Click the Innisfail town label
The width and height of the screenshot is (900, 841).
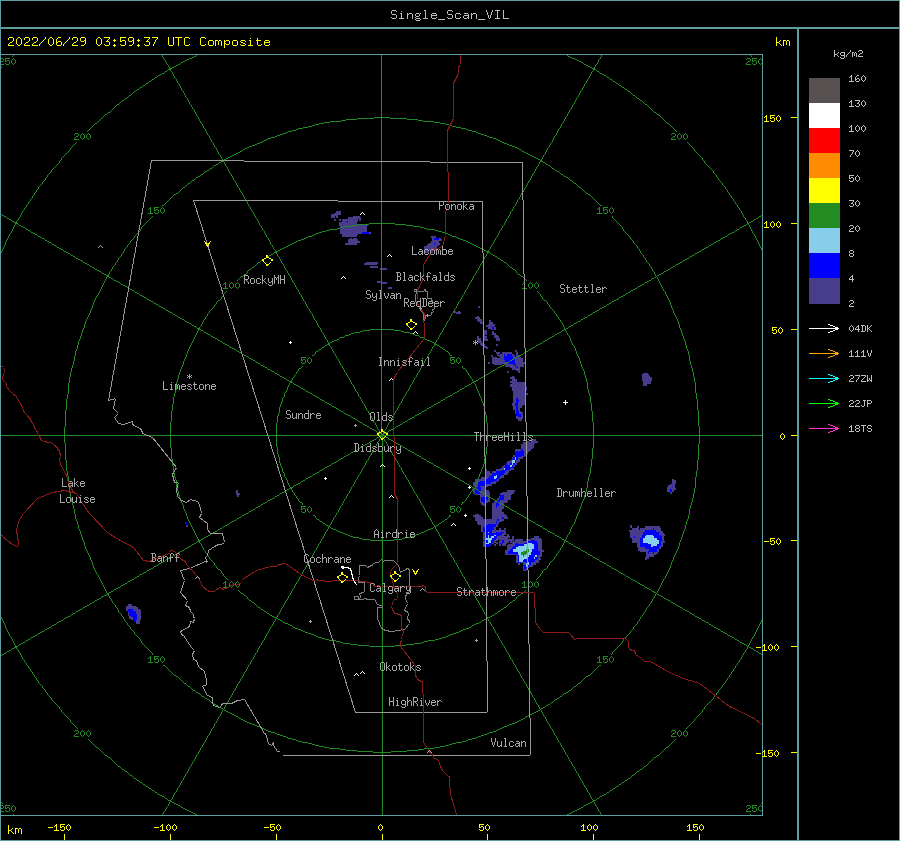(404, 362)
